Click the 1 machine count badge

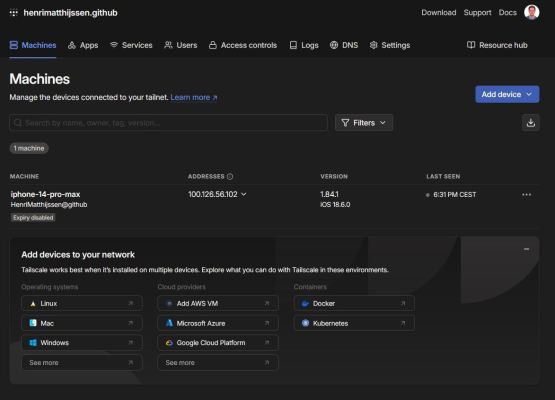point(29,148)
